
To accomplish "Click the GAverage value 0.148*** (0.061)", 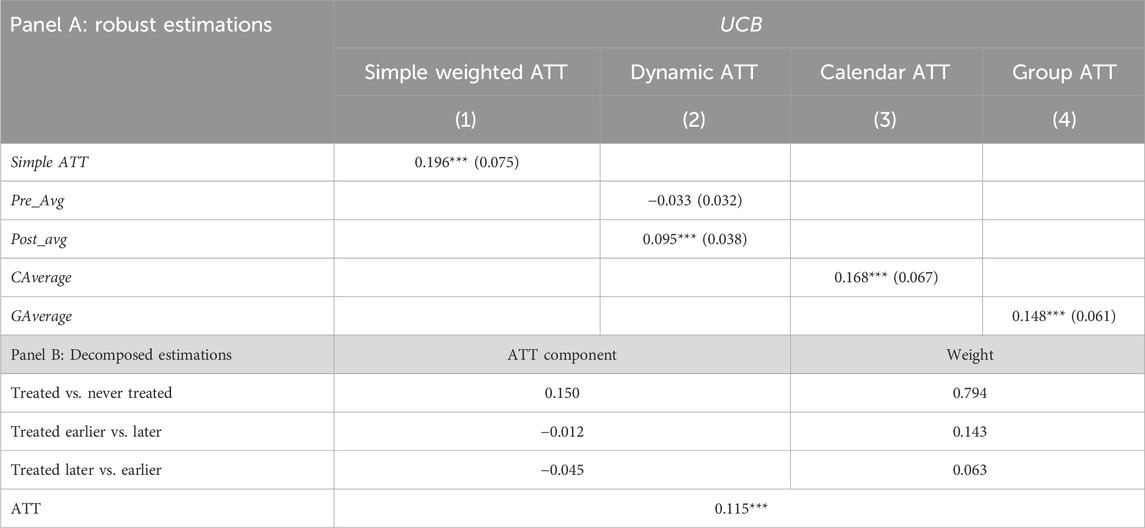I will pyautogui.click(x=1063, y=317).
